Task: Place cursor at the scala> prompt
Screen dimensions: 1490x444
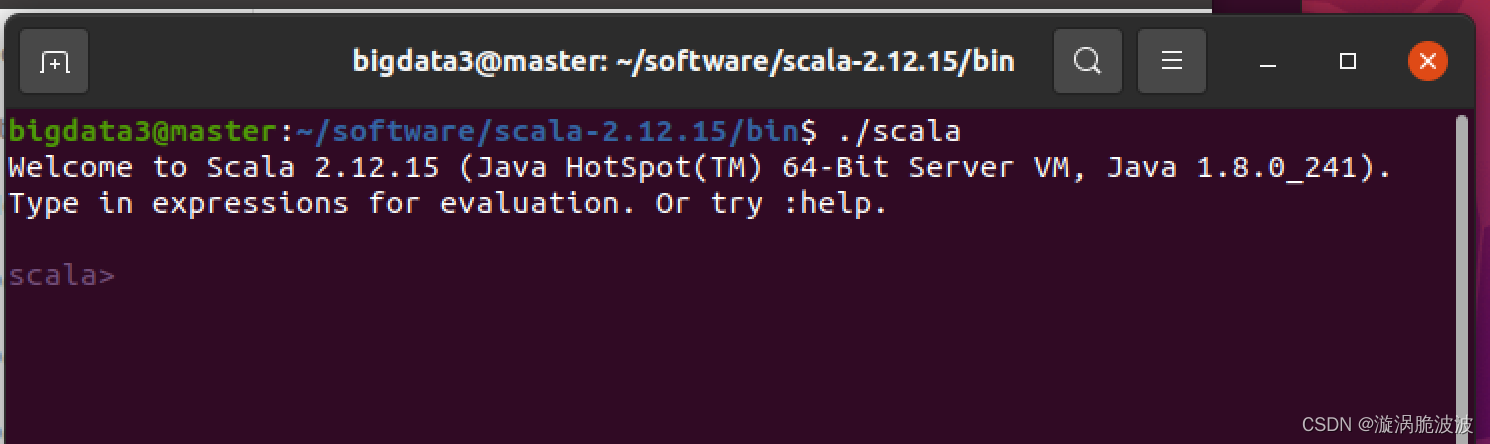Action: tap(62, 275)
